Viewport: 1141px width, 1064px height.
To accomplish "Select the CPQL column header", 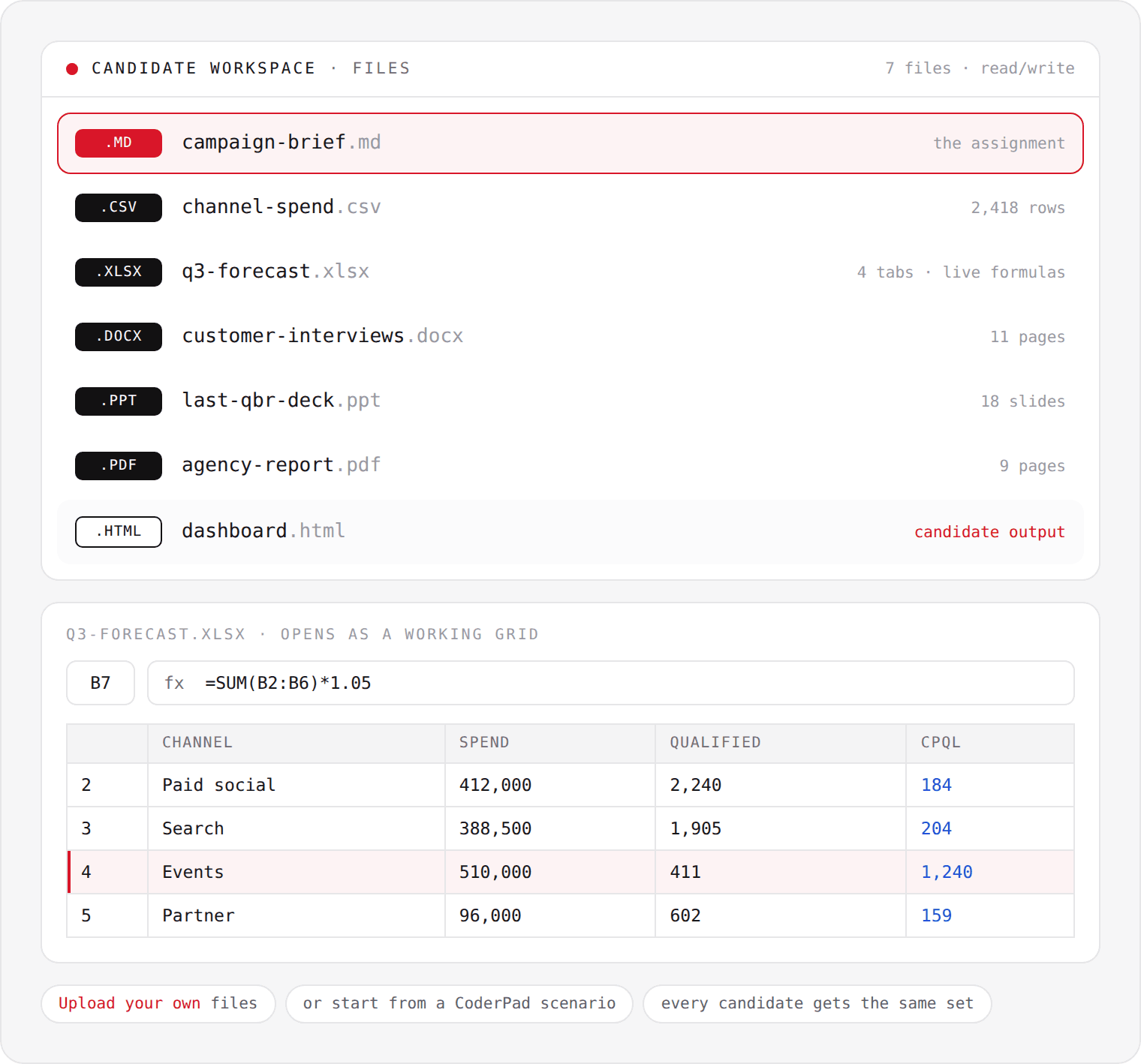I will click(990, 743).
